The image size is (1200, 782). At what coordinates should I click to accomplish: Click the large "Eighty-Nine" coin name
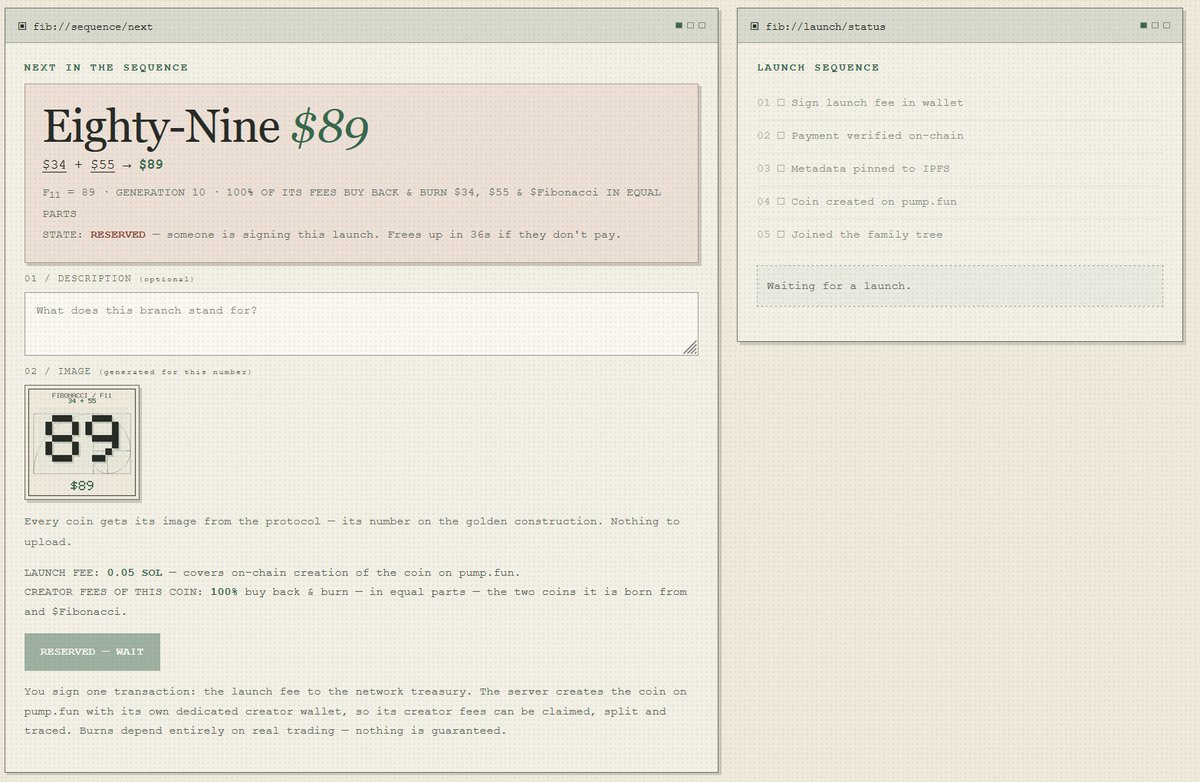click(161, 127)
